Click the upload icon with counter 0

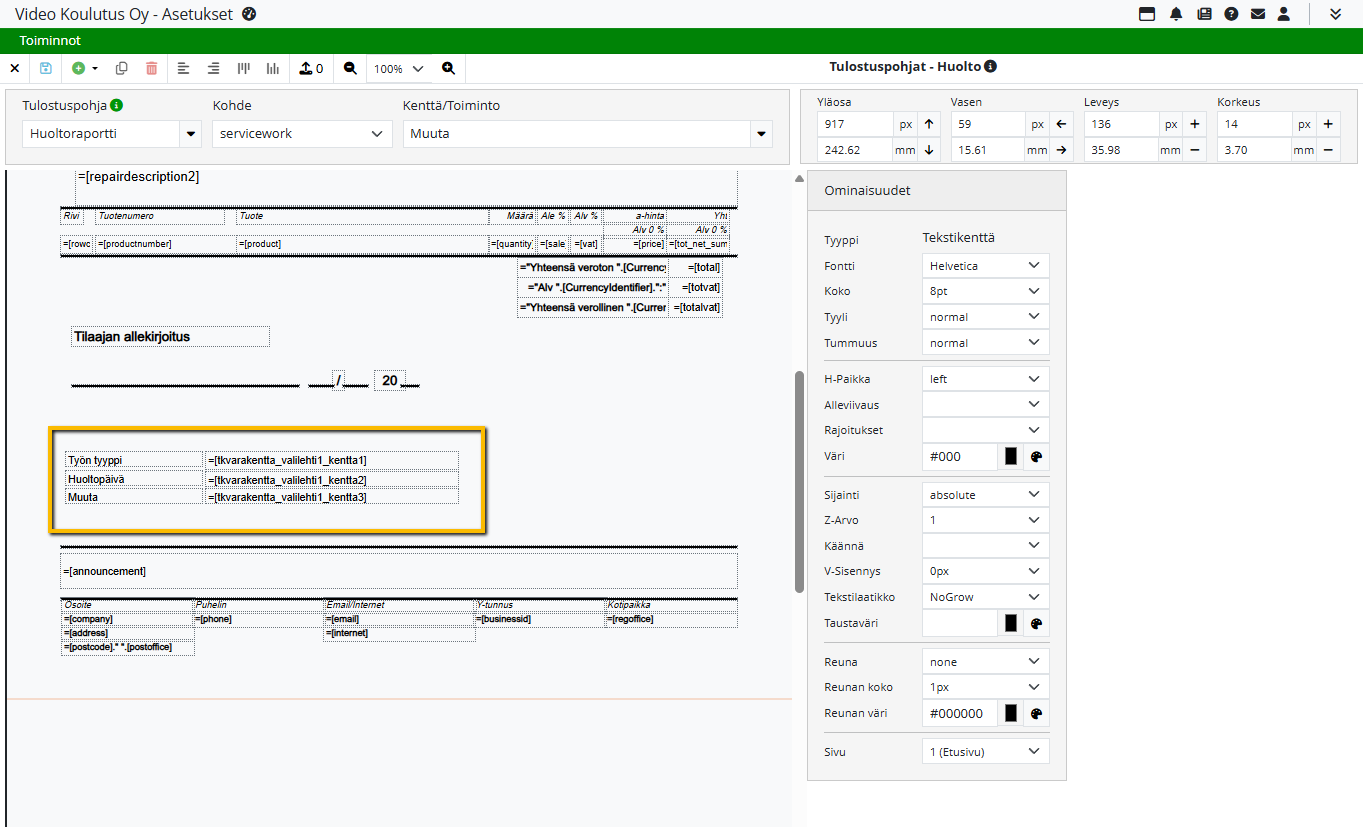point(311,68)
